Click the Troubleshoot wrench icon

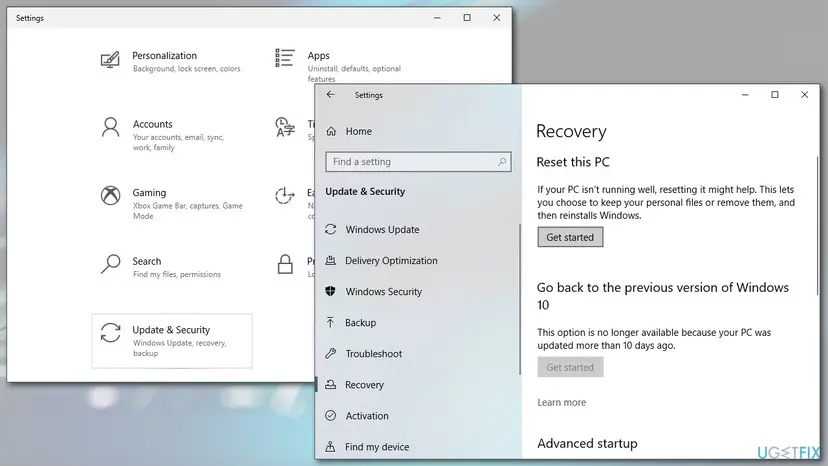[x=331, y=353]
